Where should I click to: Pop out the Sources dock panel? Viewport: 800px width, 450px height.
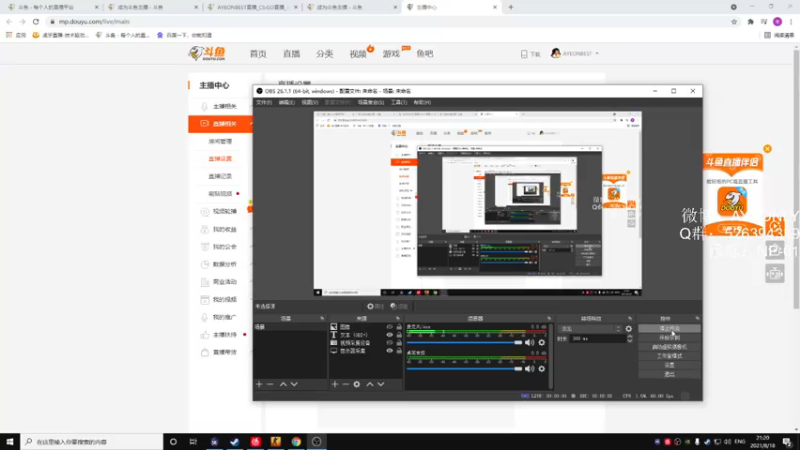click(398, 318)
